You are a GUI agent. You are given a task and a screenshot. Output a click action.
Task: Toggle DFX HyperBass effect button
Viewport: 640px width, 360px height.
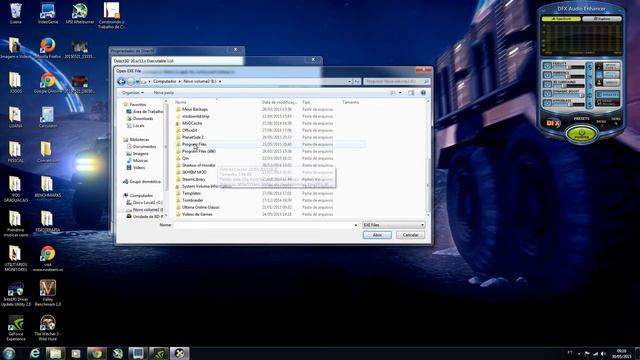coord(547,103)
